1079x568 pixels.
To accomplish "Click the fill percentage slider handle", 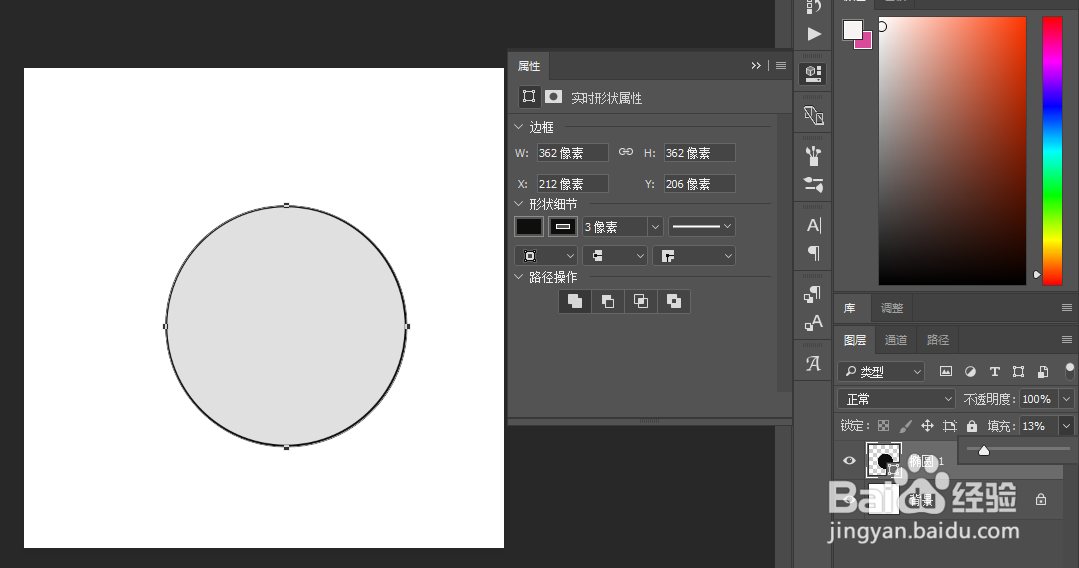I will [984, 450].
